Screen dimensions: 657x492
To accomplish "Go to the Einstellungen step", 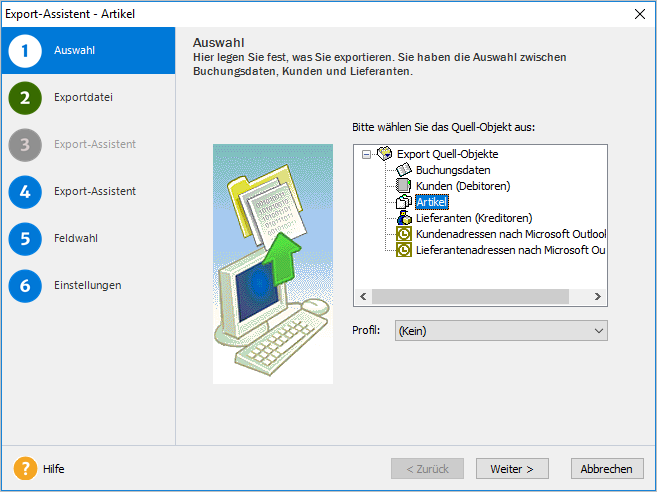I will (x=88, y=285).
